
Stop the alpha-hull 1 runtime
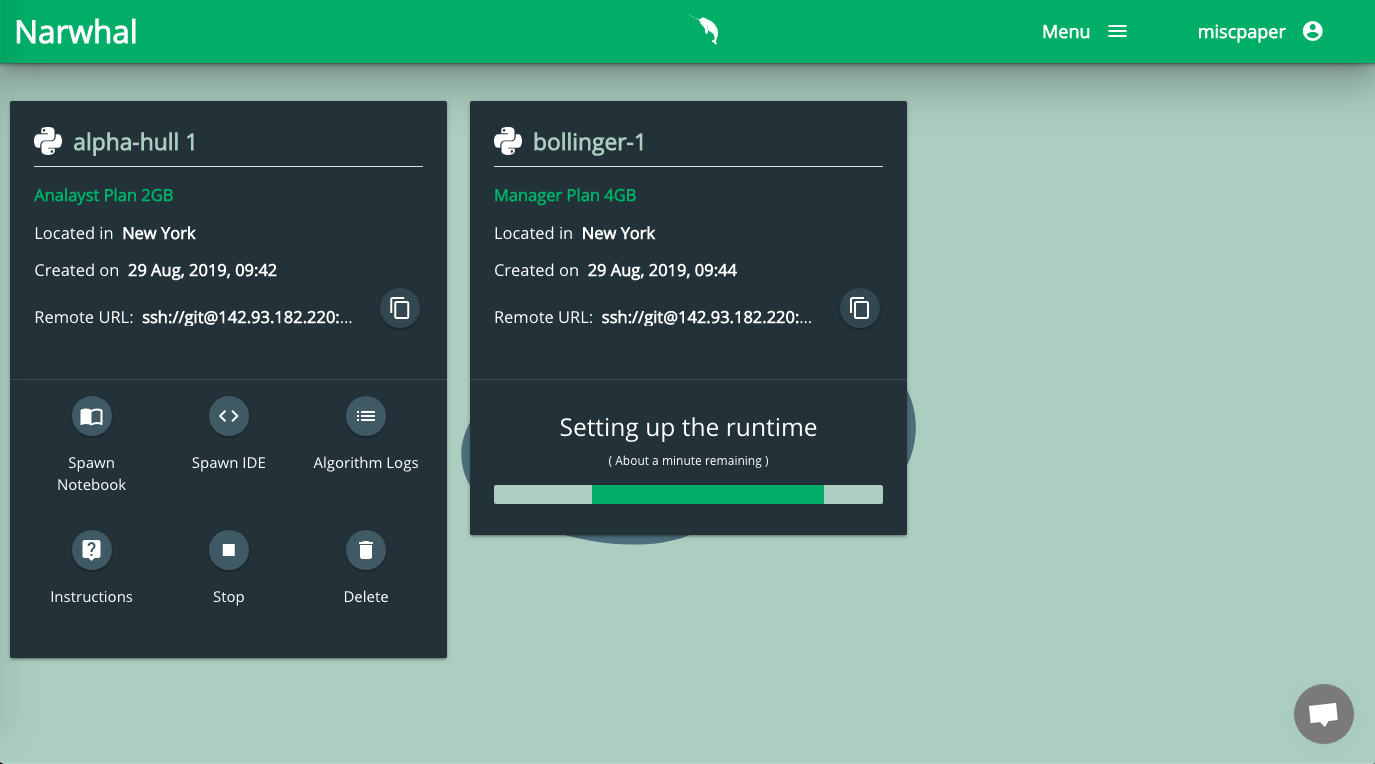[x=228, y=550]
